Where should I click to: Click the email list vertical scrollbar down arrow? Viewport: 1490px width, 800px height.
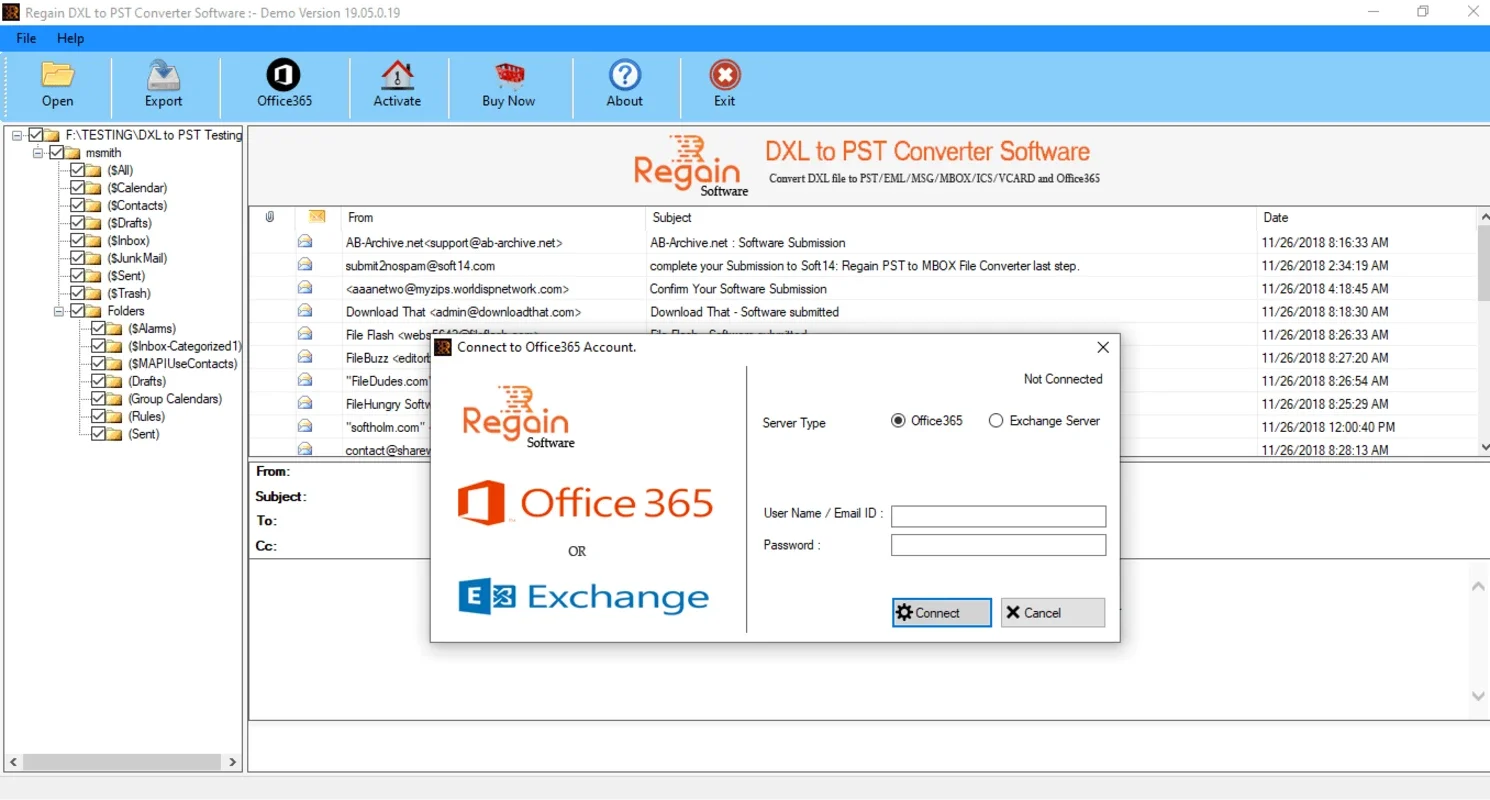pyautogui.click(x=1483, y=446)
